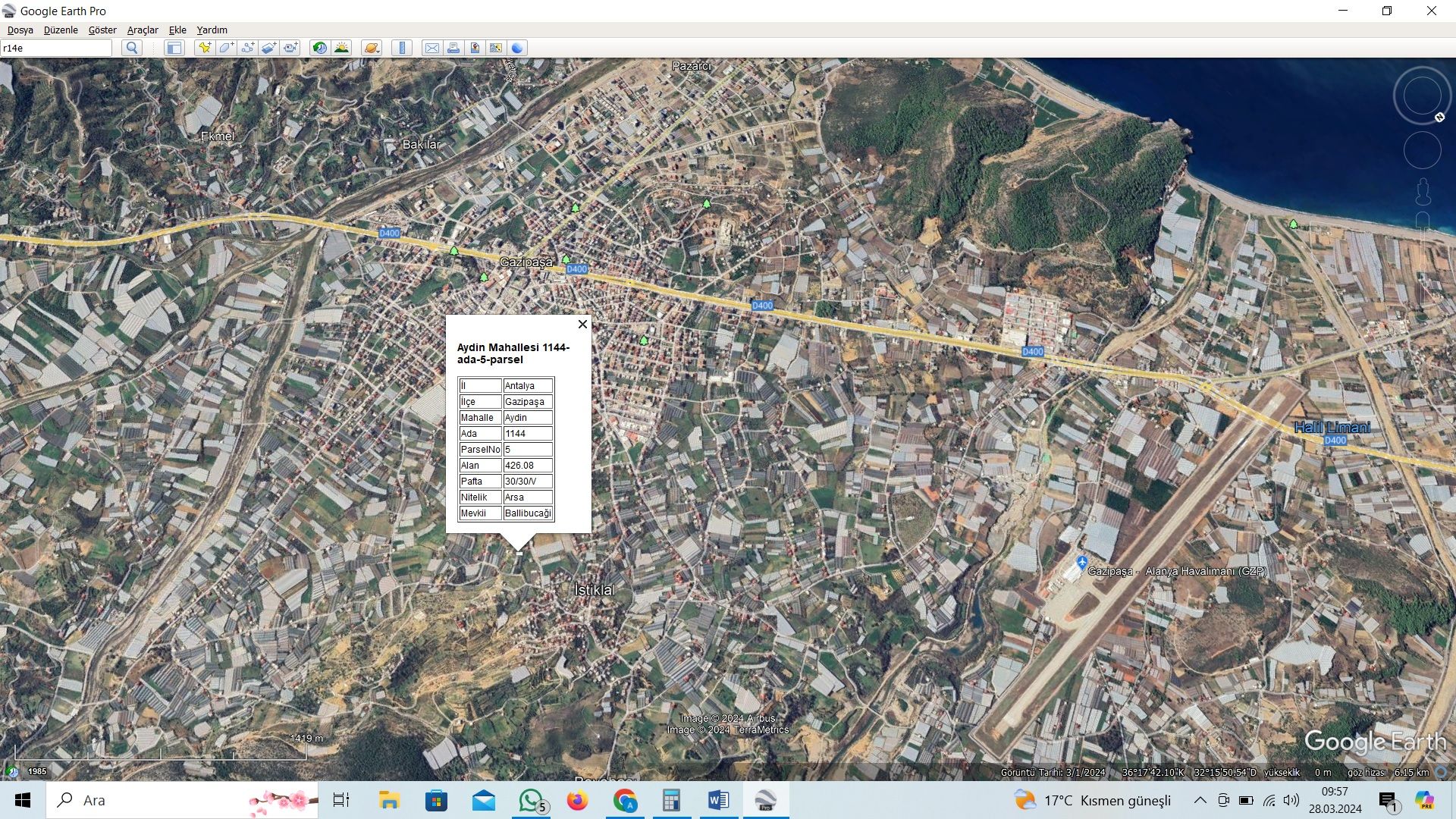1456x819 pixels.
Task: Open the Araçlar menu
Action: (143, 30)
